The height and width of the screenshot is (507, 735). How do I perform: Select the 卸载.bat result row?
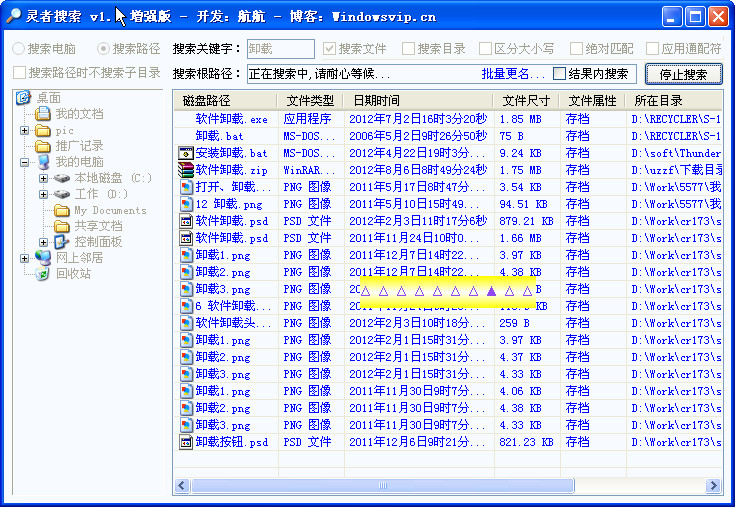pyautogui.click(x=448, y=136)
